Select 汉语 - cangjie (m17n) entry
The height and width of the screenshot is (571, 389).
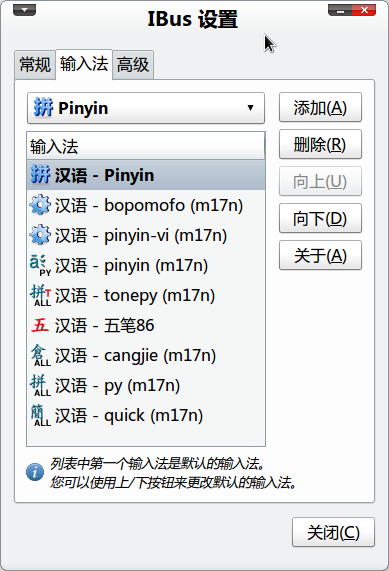[x=146, y=355]
